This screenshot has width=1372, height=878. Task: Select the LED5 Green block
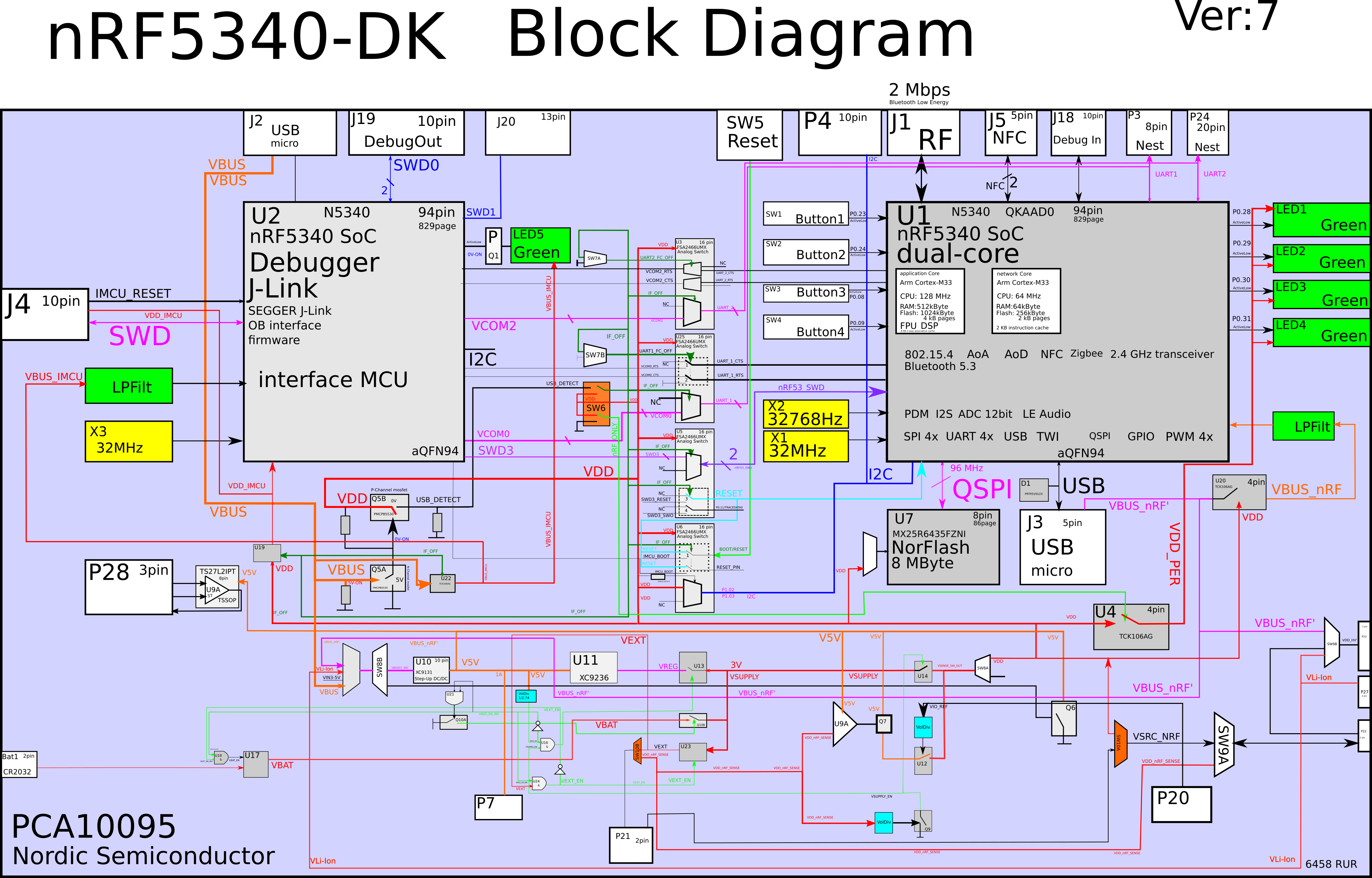[x=540, y=245]
